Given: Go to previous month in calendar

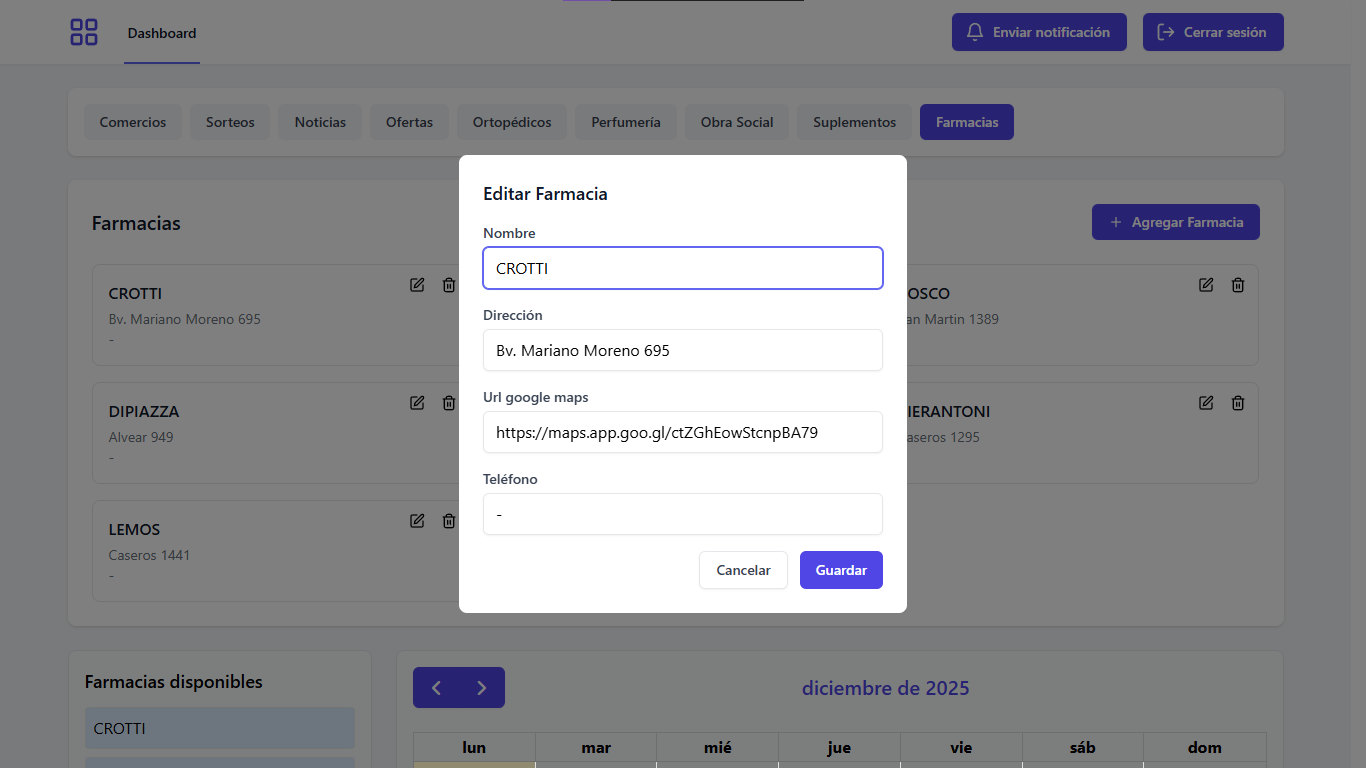Looking at the screenshot, I should pos(436,688).
